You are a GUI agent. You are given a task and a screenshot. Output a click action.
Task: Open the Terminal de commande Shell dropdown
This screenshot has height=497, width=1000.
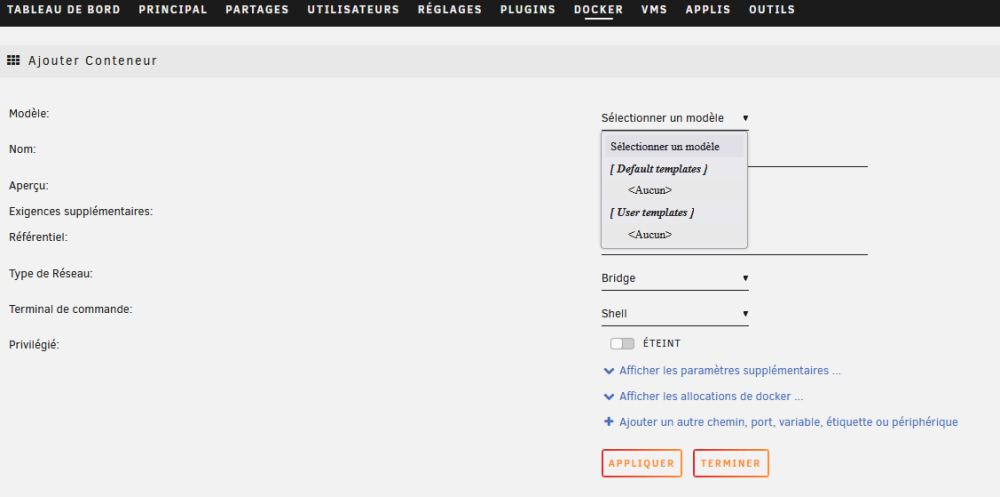(x=675, y=314)
